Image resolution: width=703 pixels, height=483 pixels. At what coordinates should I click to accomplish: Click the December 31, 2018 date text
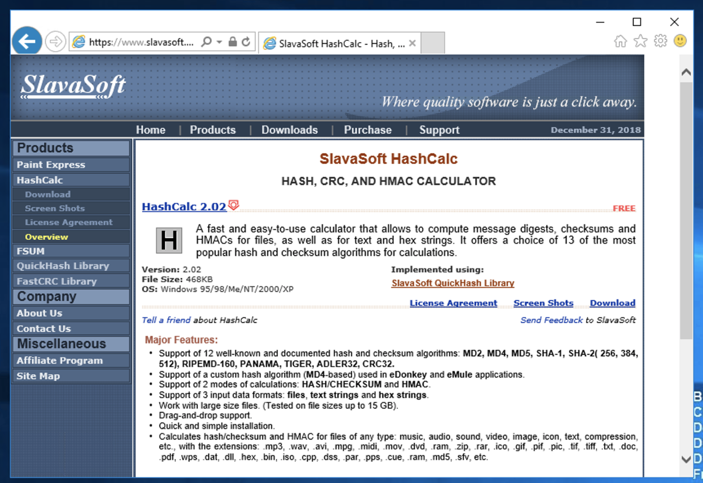(595, 130)
